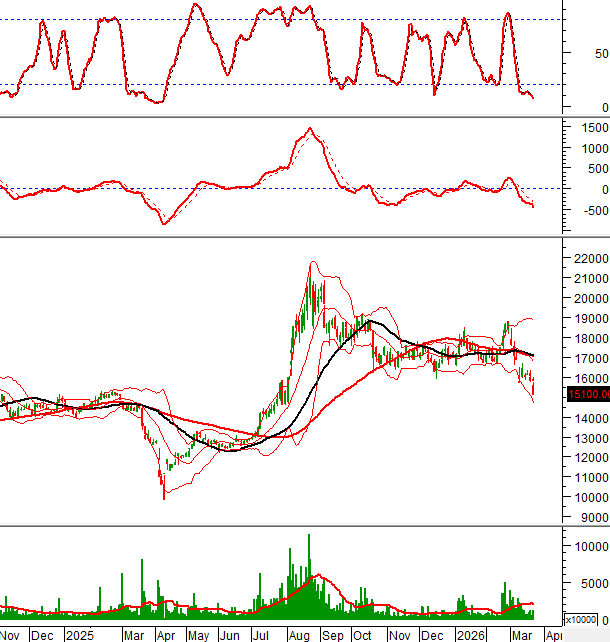This screenshot has width=610, height=642.
Task: Select the 2026 year marker on time axis
Action: click(469, 635)
